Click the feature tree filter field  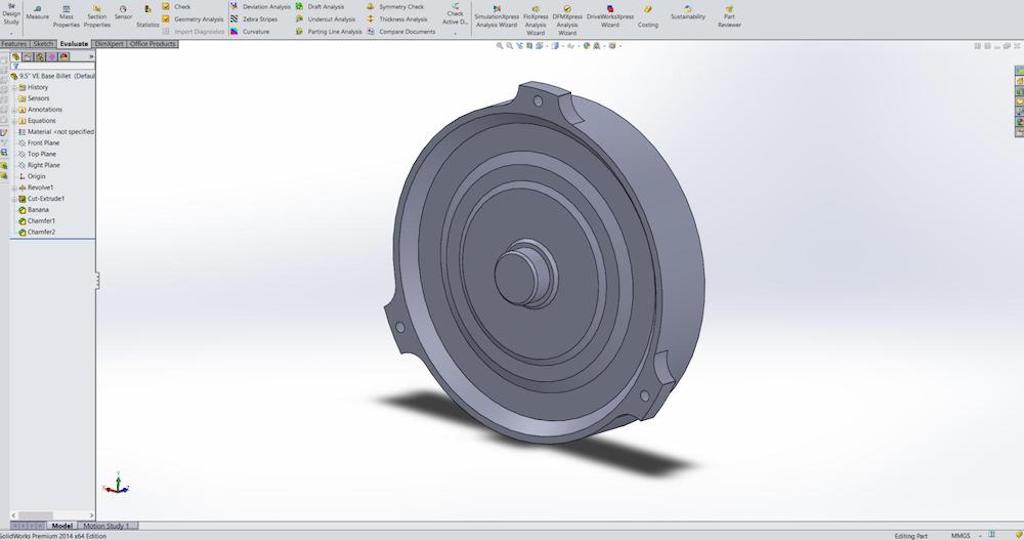coord(55,67)
